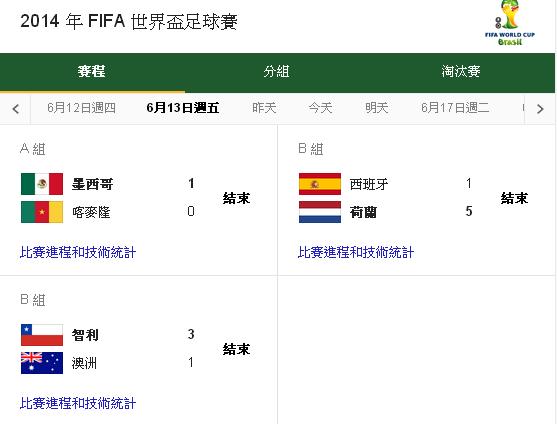Click the Cameroon flag icon
This screenshot has height=424, width=557.
(42, 212)
